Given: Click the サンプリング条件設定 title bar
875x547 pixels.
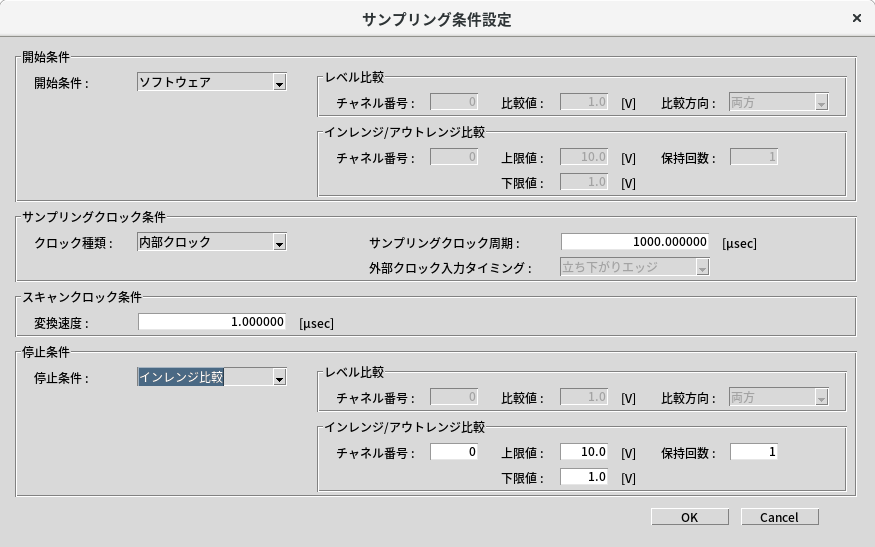Looking at the screenshot, I should click(x=436, y=19).
